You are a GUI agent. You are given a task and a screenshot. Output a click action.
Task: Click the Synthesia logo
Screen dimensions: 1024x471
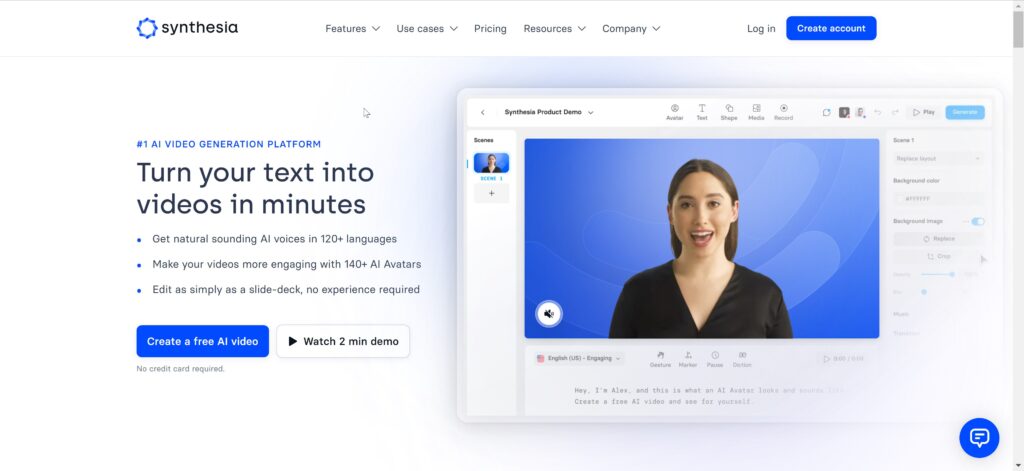click(187, 28)
